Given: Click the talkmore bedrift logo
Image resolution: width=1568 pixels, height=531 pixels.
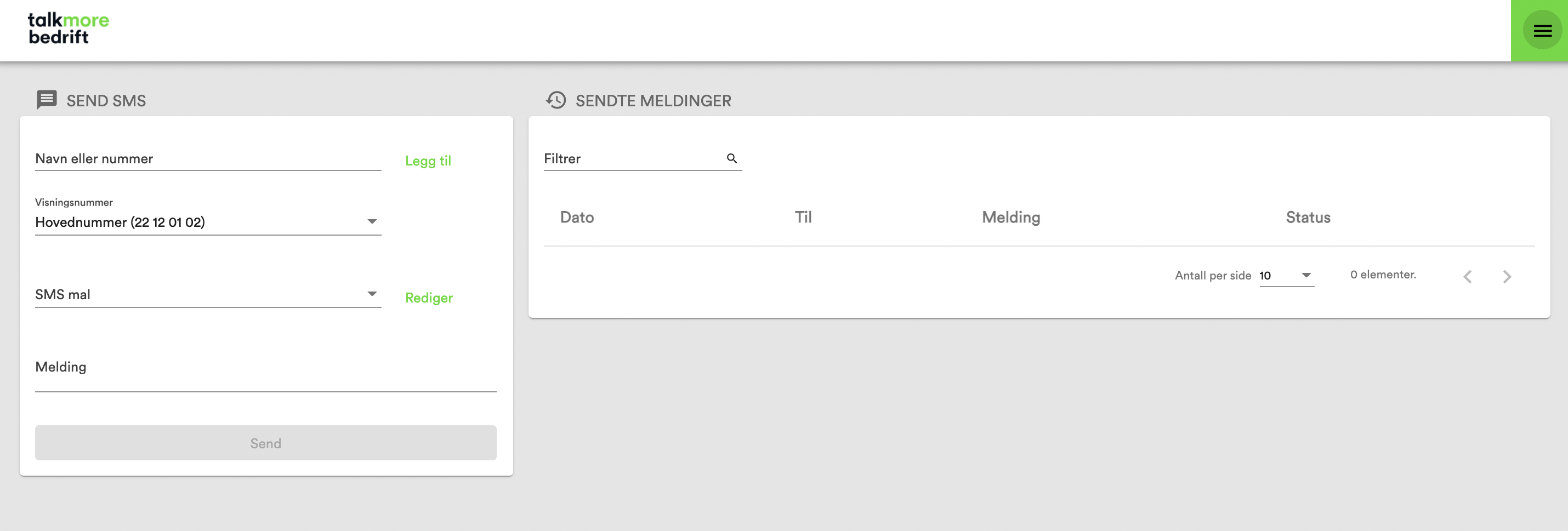Looking at the screenshot, I should pos(68,28).
